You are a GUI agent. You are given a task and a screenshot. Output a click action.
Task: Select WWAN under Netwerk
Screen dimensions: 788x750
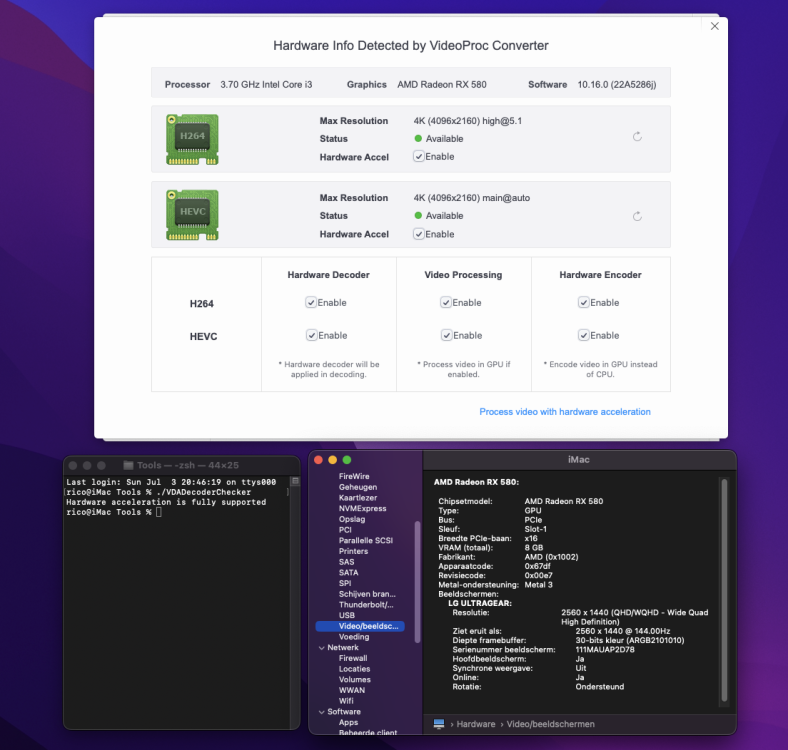[x=352, y=690]
